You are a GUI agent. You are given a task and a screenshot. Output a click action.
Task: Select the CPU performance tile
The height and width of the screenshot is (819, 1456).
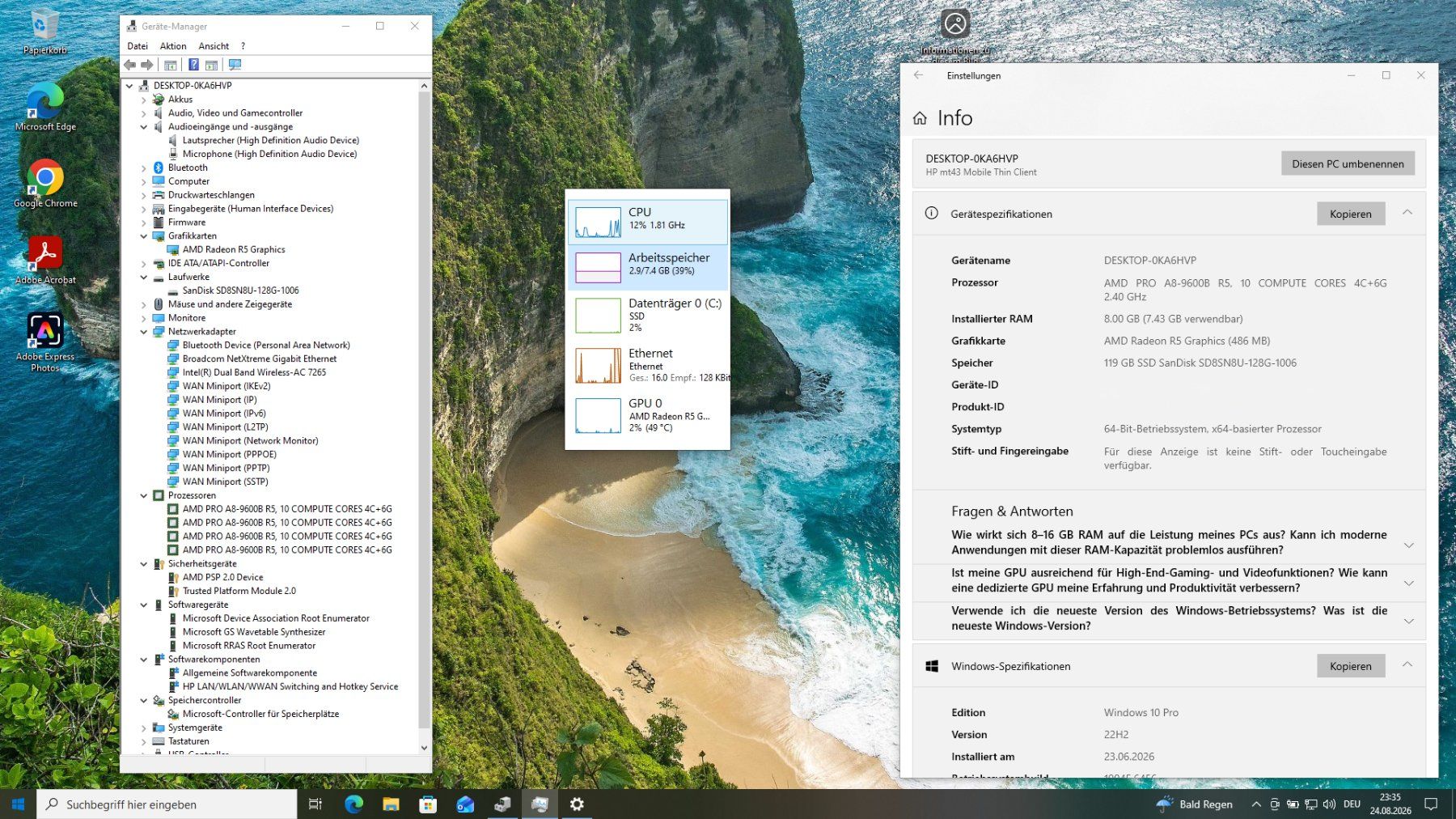(x=648, y=222)
